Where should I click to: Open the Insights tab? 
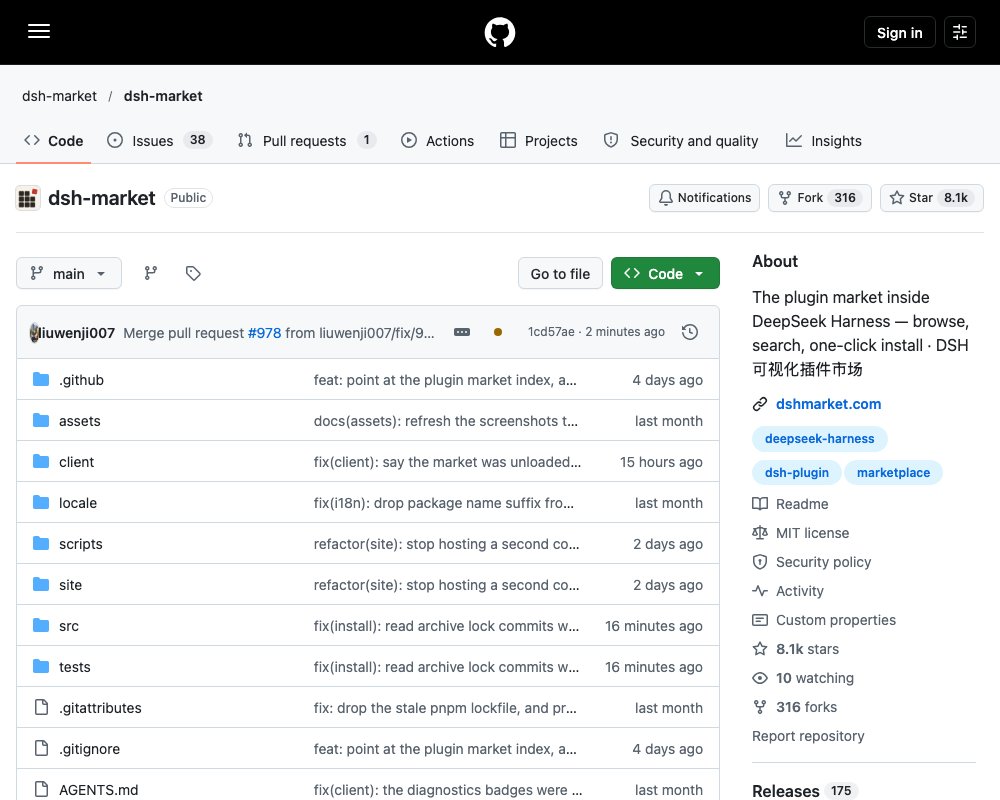pyautogui.click(x=824, y=141)
